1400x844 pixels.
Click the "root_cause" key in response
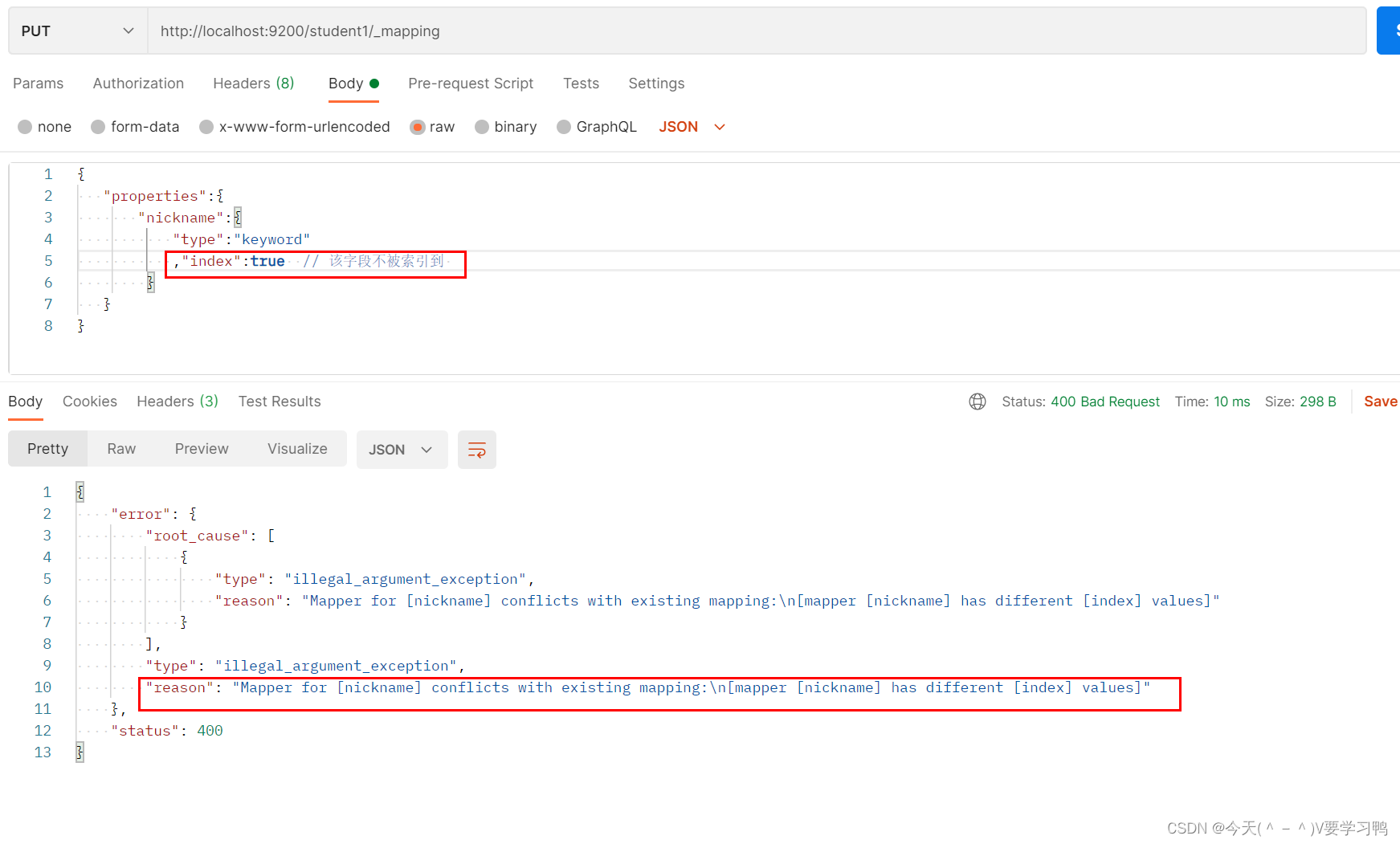coord(197,536)
